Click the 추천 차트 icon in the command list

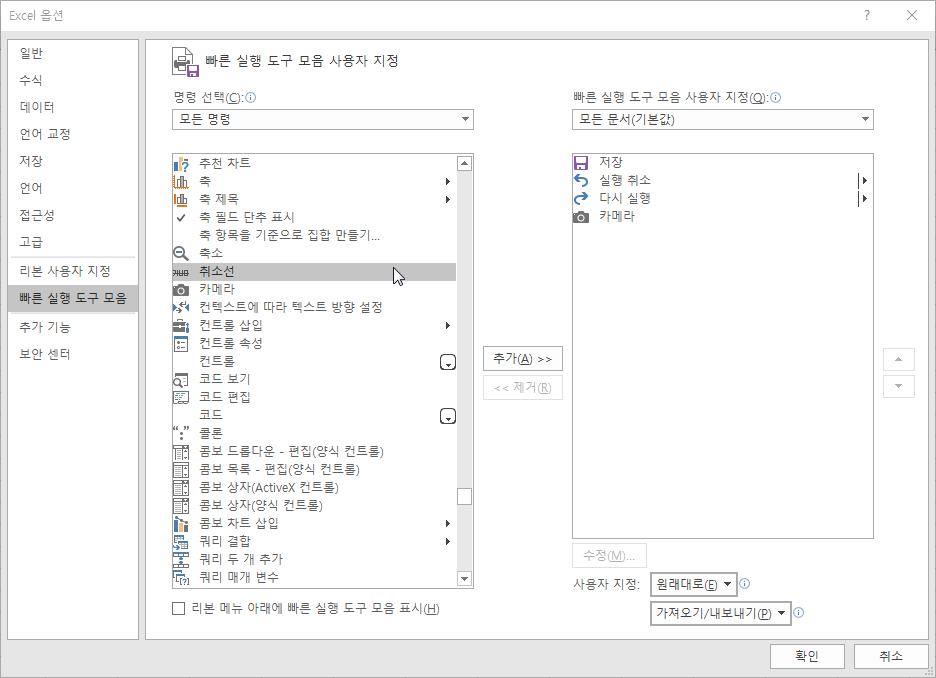181,164
